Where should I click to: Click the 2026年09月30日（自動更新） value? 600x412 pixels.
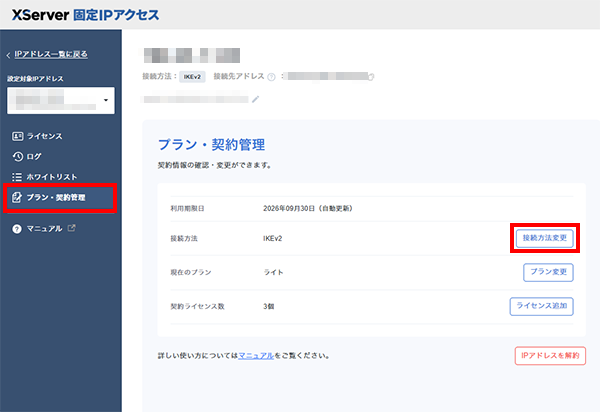coord(308,208)
